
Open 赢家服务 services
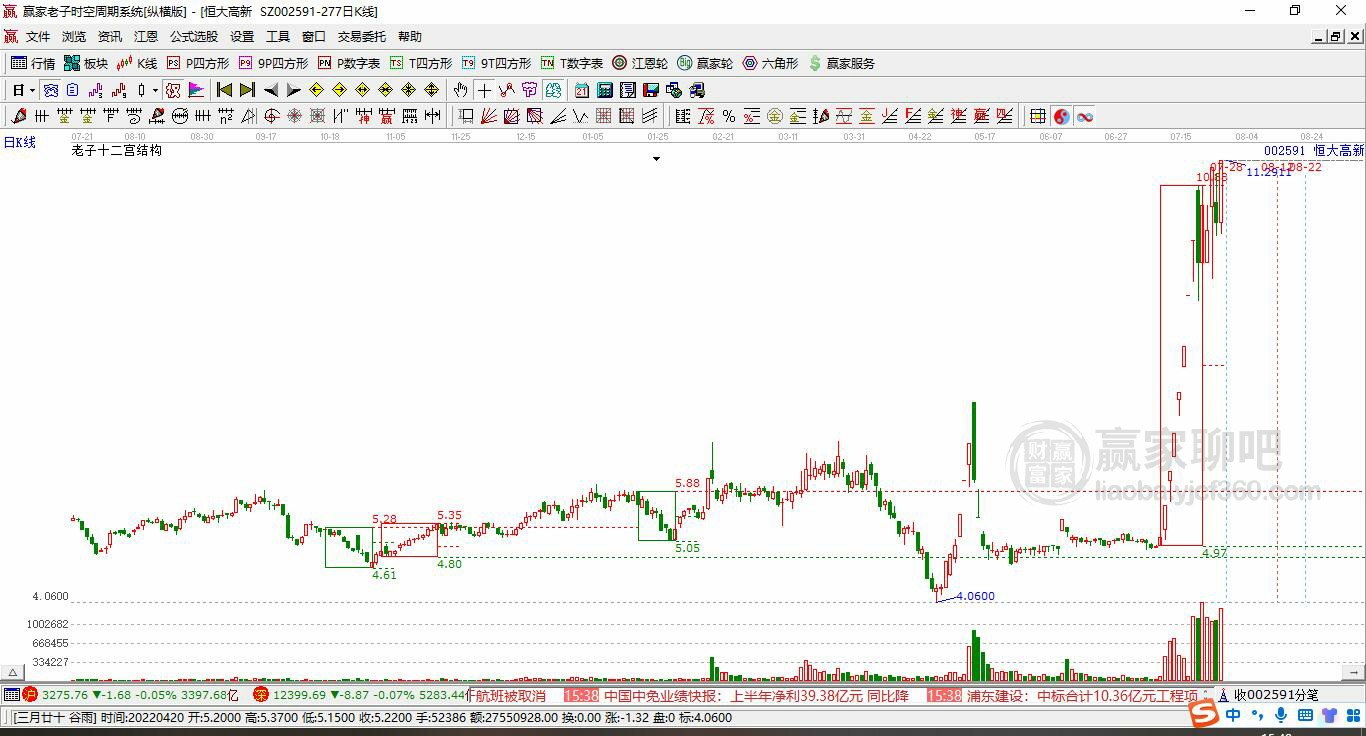click(842, 63)
